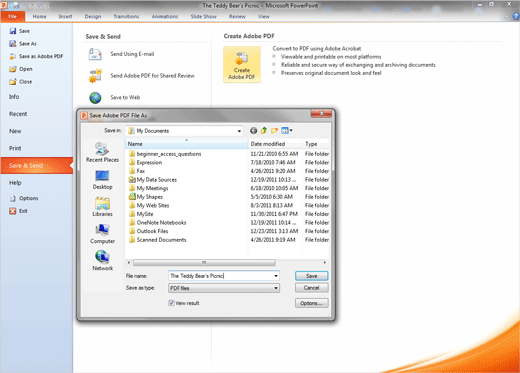Click the horizontal scrollbar in file list
Viewport: 520px width, 373px height.
coord(204,263)
